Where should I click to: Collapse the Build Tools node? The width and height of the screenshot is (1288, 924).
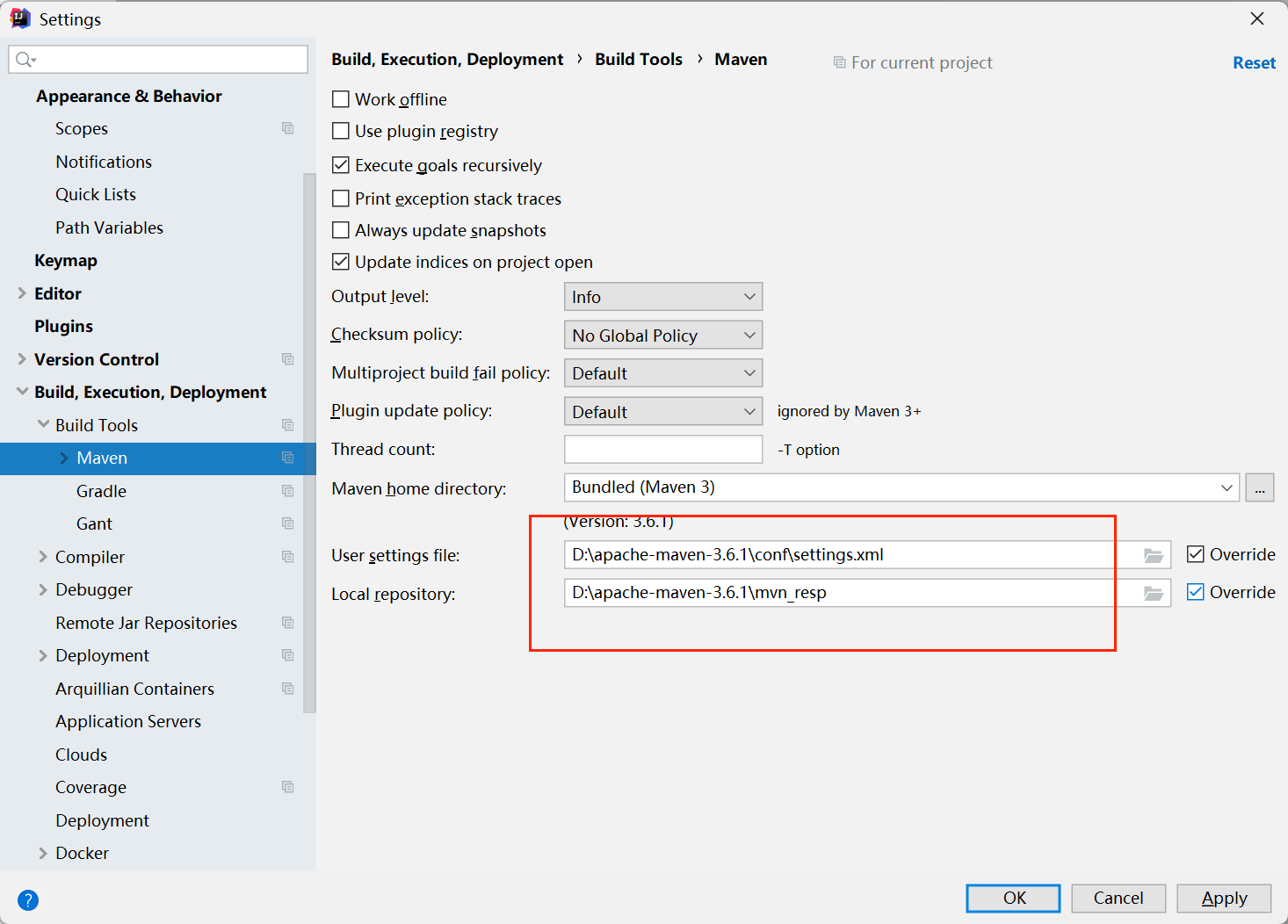click(x=43, y=424)
